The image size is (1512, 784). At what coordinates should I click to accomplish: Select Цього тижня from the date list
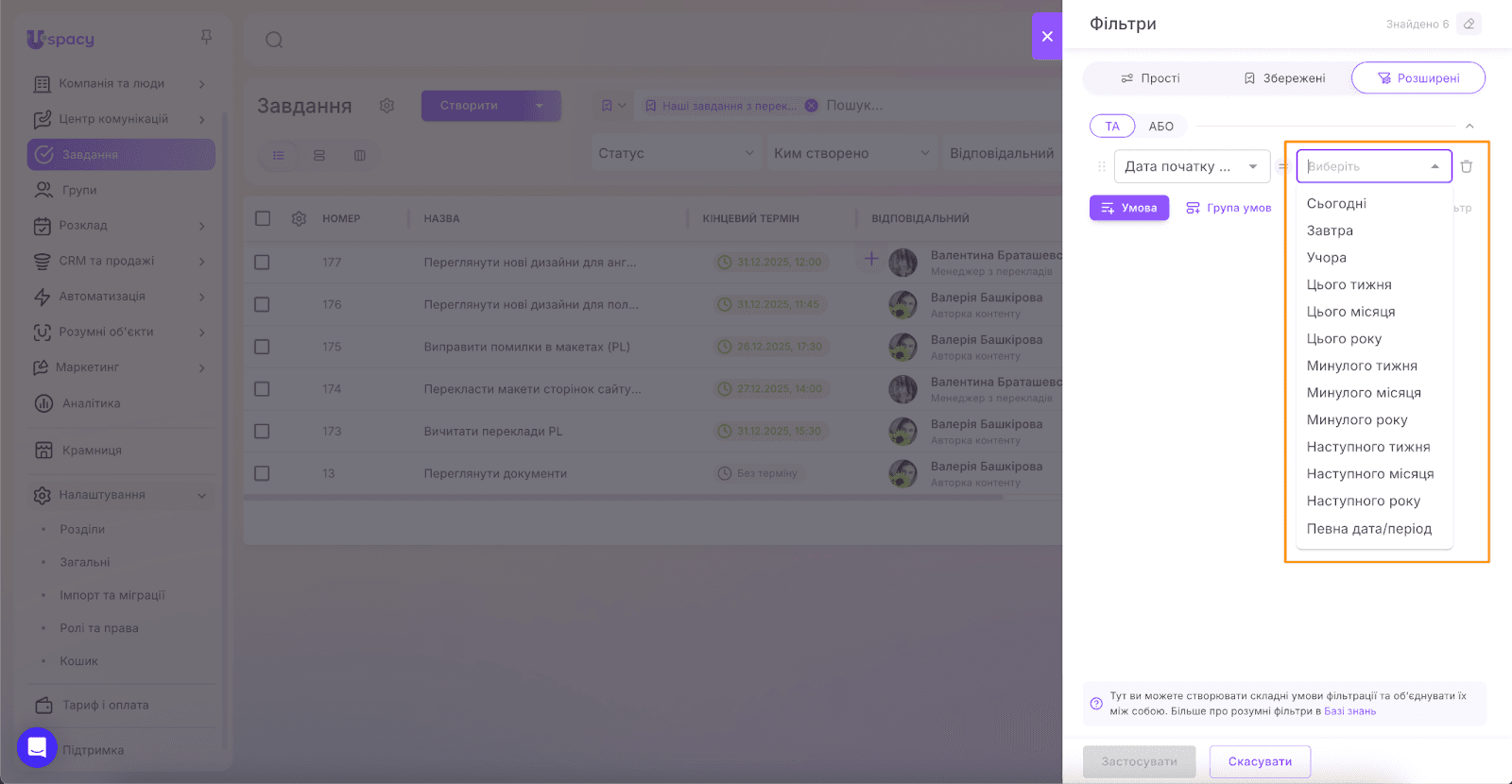(1374, 284)
